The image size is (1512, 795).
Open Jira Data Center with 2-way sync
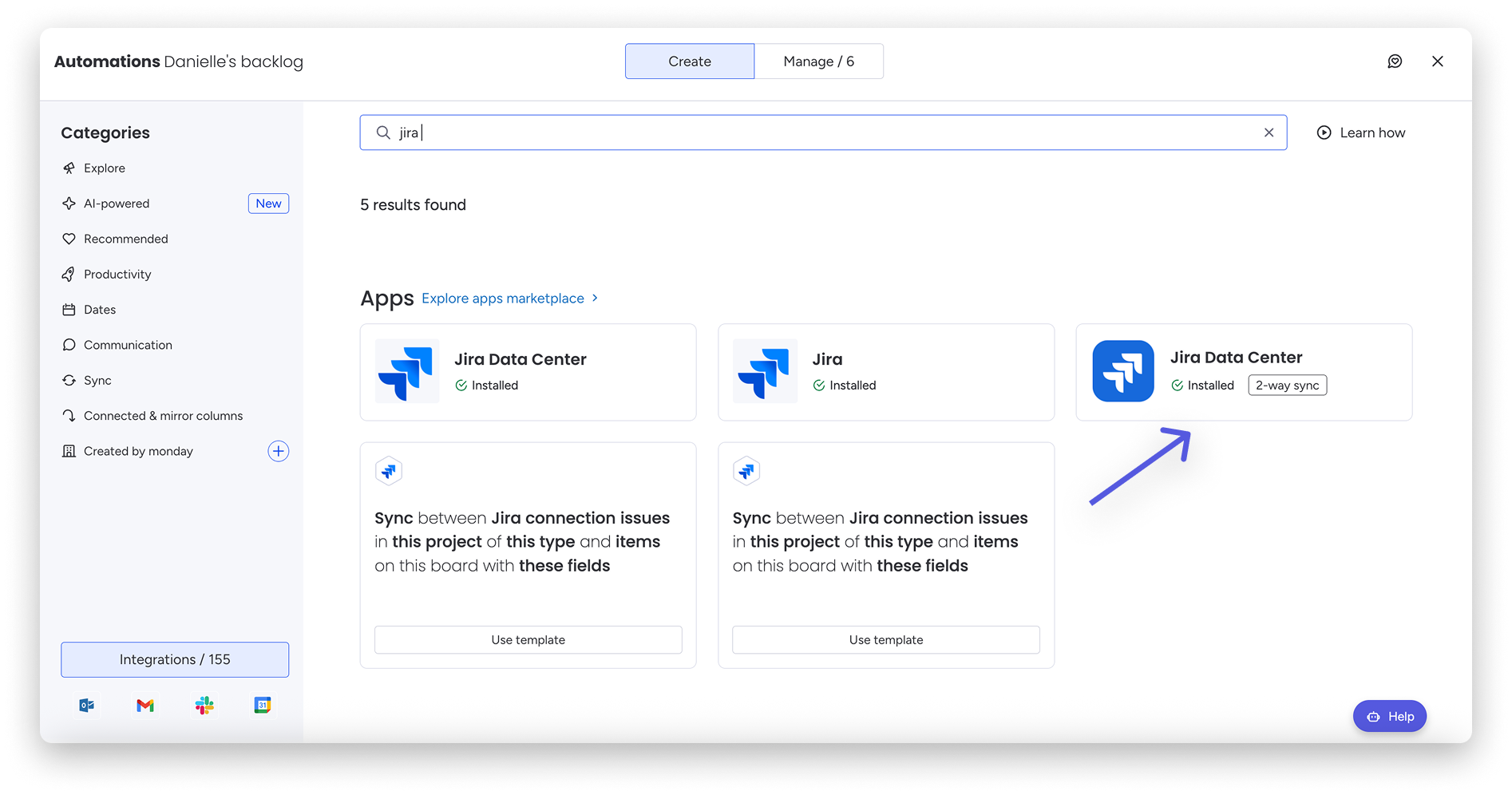[1243, 372]
